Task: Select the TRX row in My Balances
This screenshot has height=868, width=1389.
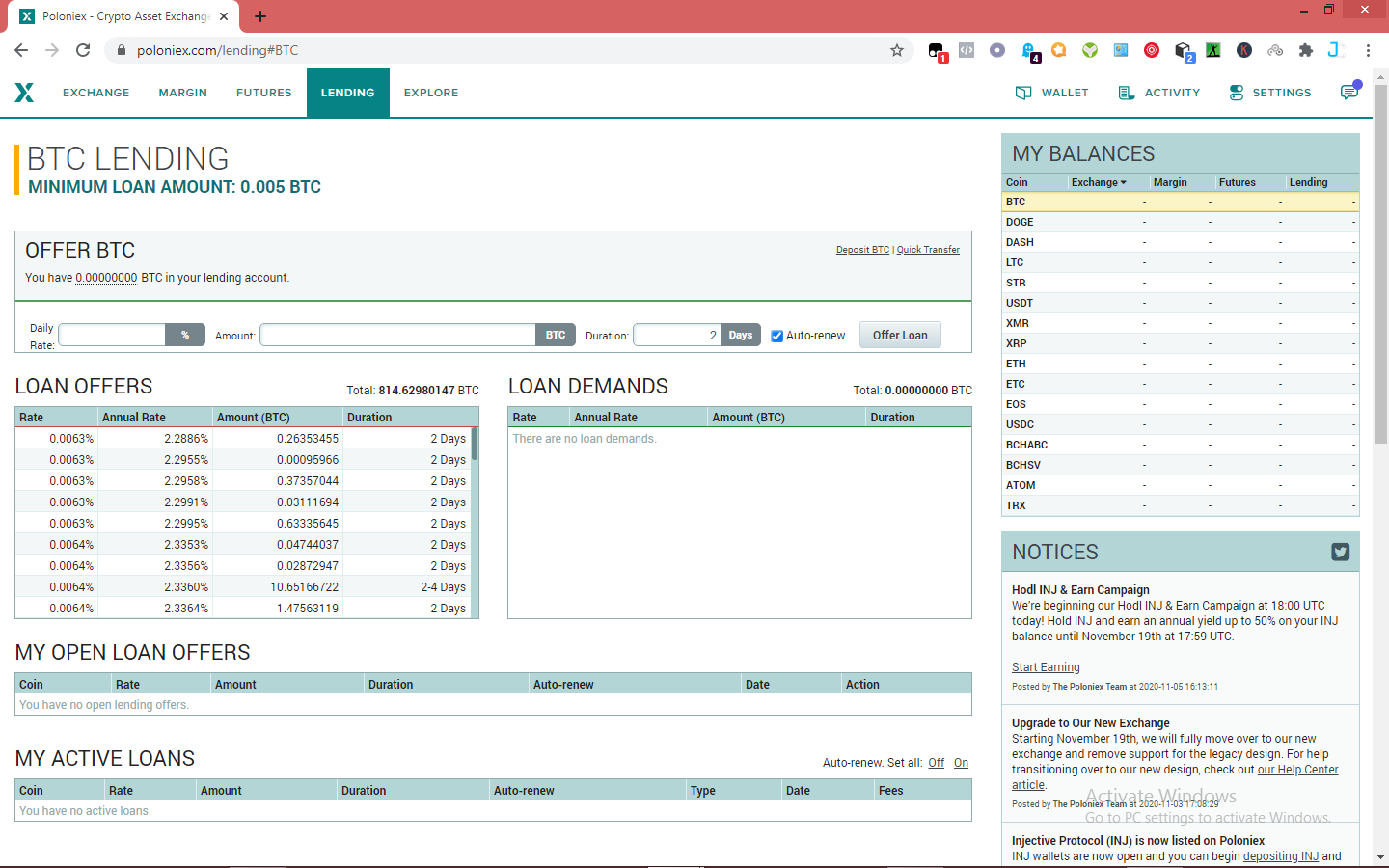Action: (x=1180, y=505)
